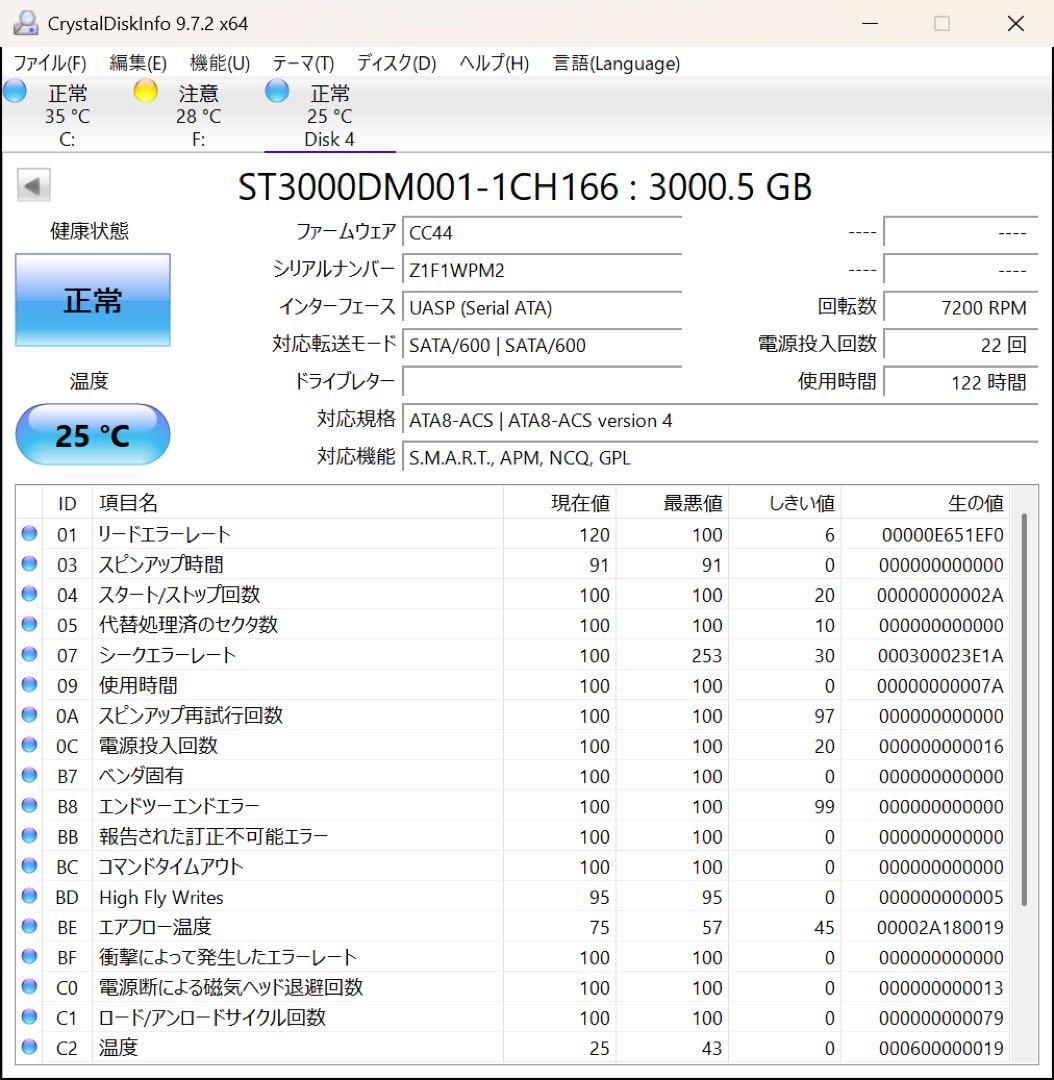Image resolution: width=1054 pixels, height=1080 pixels.
Task: Click the 生の値 column header
Action: (925, 503)
